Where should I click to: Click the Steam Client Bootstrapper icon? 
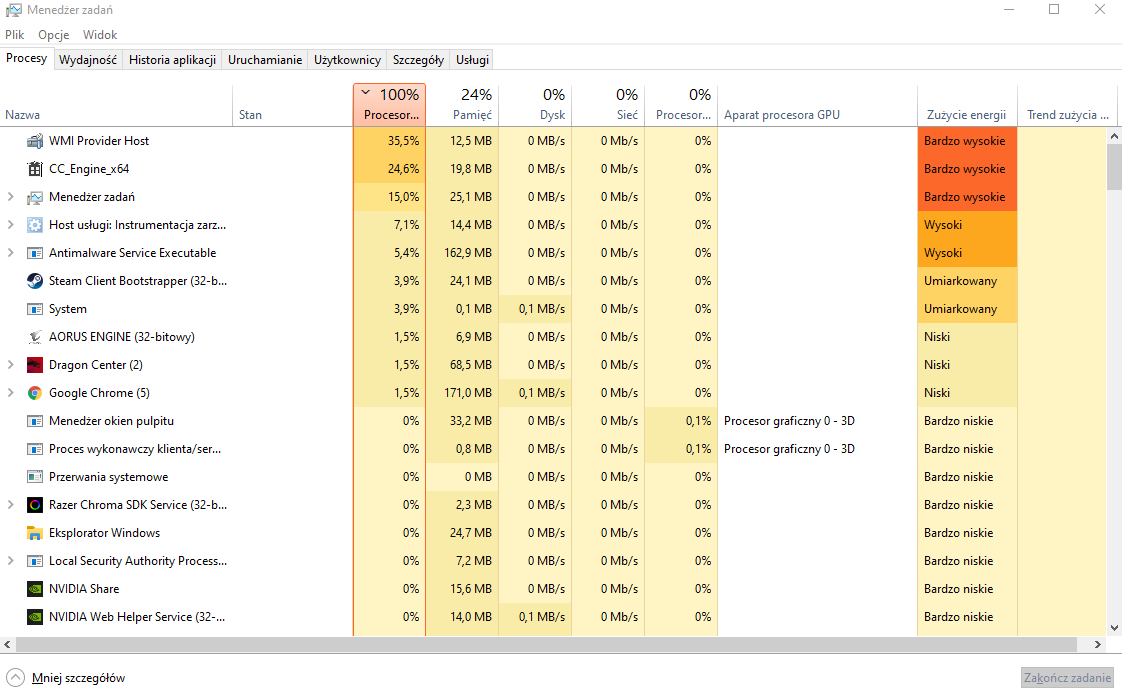[x=36, y=280]
